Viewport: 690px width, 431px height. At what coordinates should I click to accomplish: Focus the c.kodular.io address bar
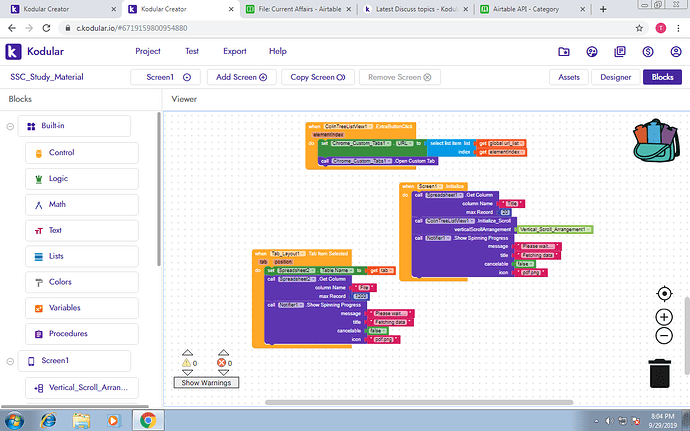348,28
